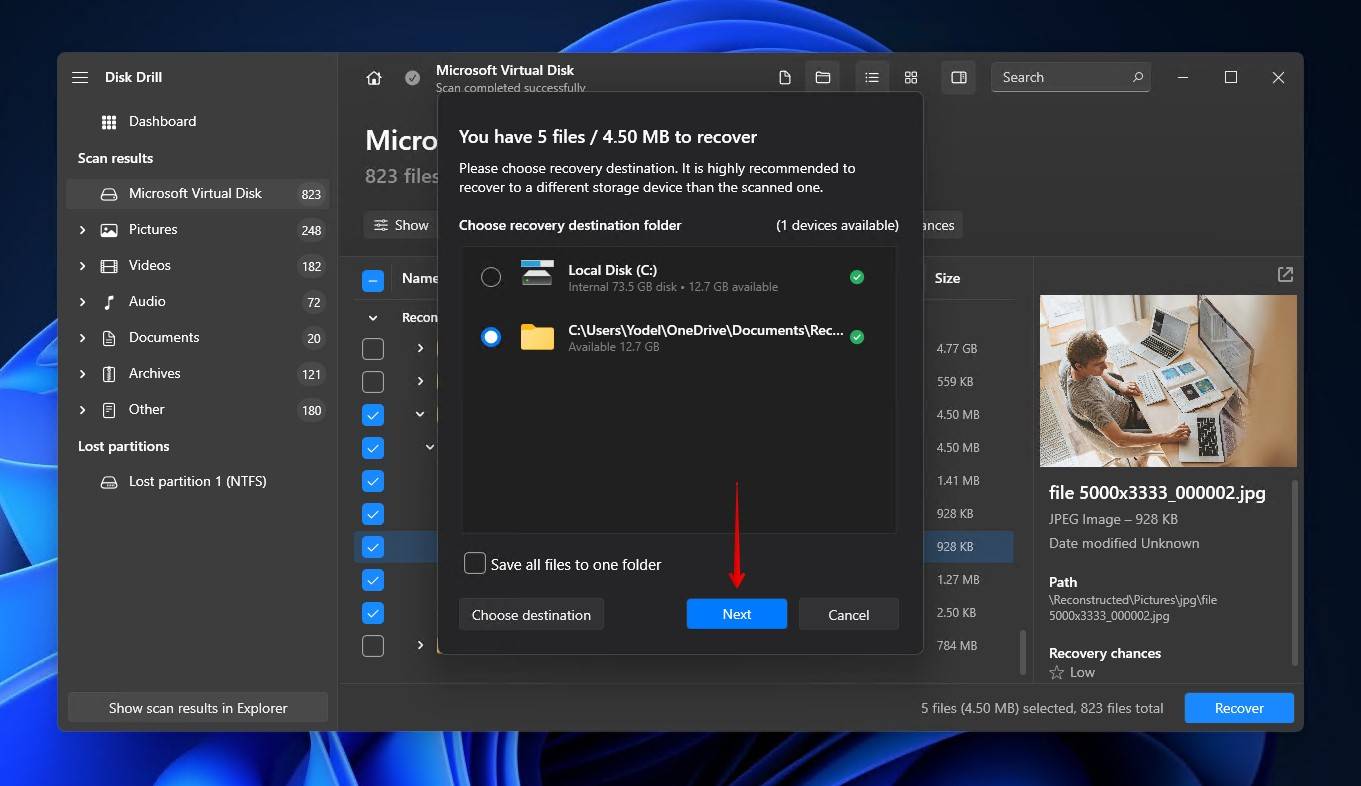Screen dimensions: 1361x786
Task: Select list view layout icon
Action: click(x=872, y=77)
